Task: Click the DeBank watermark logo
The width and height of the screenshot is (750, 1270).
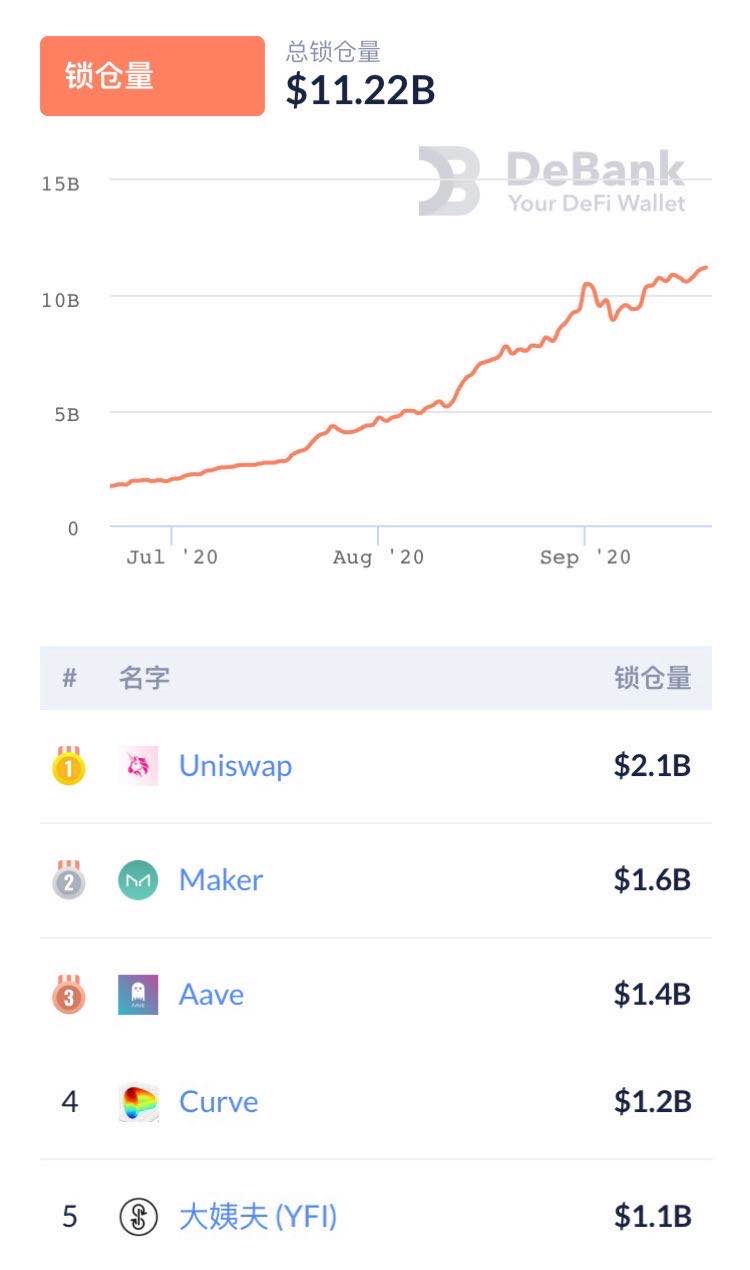Action: 552,181
